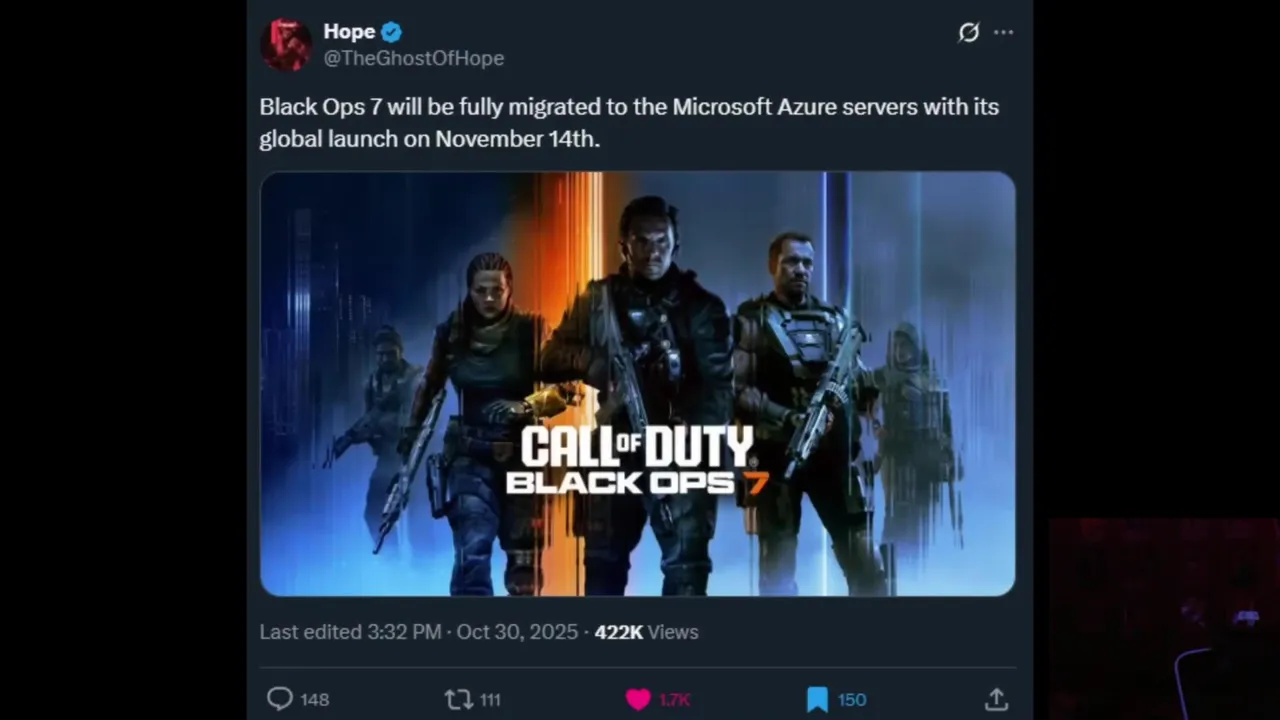1280x720 pixels.
Task: Click the 111 reposts count
Action: (x=490, y=699)
